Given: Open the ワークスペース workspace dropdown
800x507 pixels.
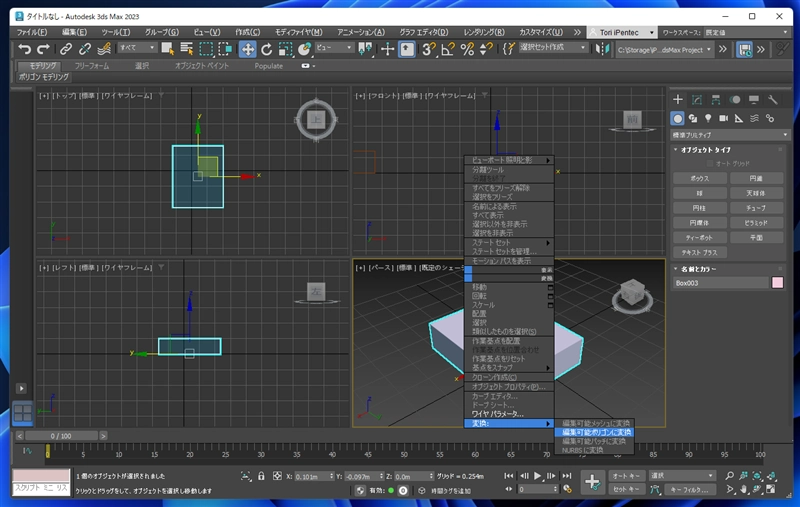Looking at the screenshot, I should pos(746,32).
